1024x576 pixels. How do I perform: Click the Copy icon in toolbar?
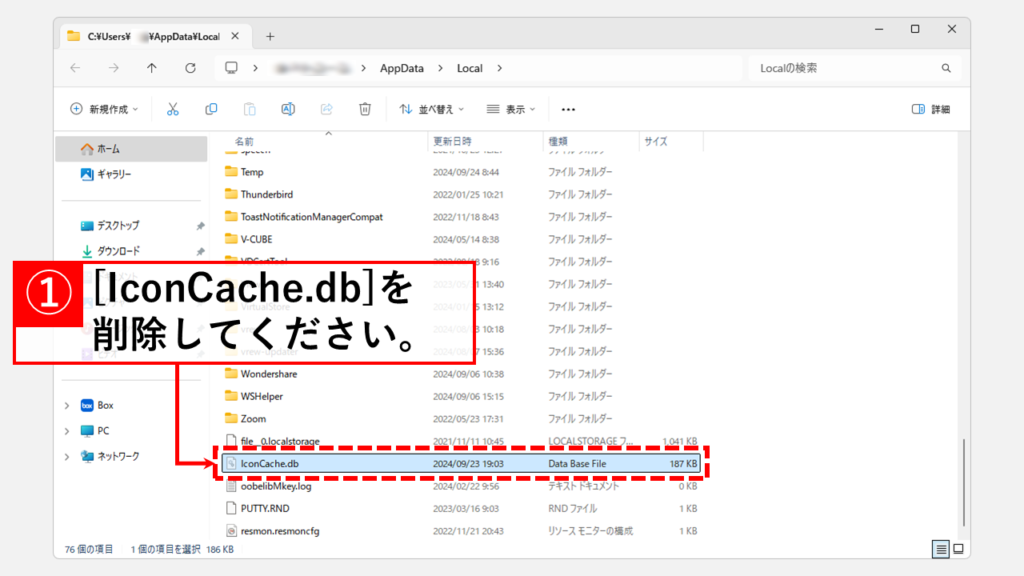click(x=211, y=109)
